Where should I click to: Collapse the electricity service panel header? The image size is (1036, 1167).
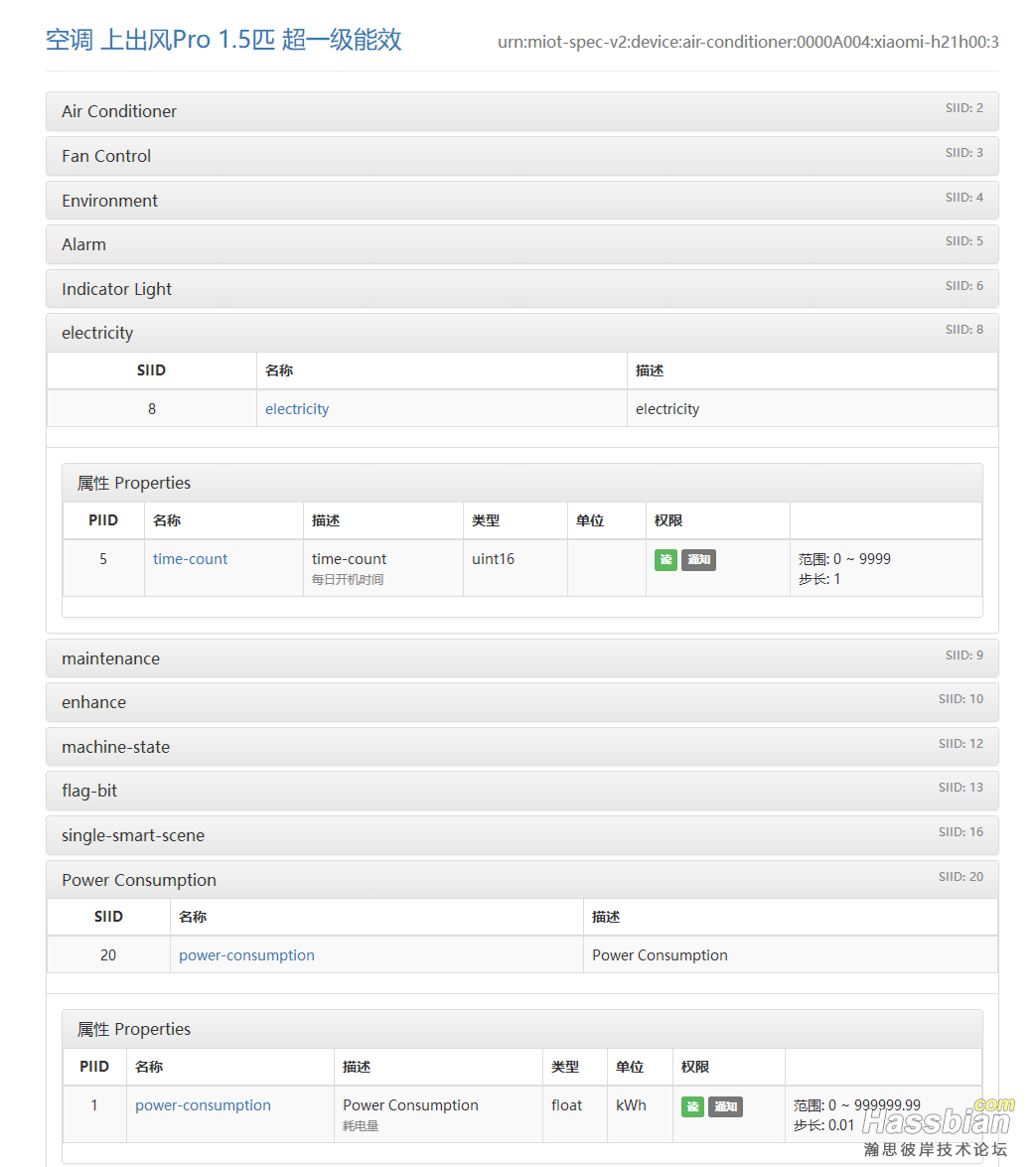tap(521, 333)
